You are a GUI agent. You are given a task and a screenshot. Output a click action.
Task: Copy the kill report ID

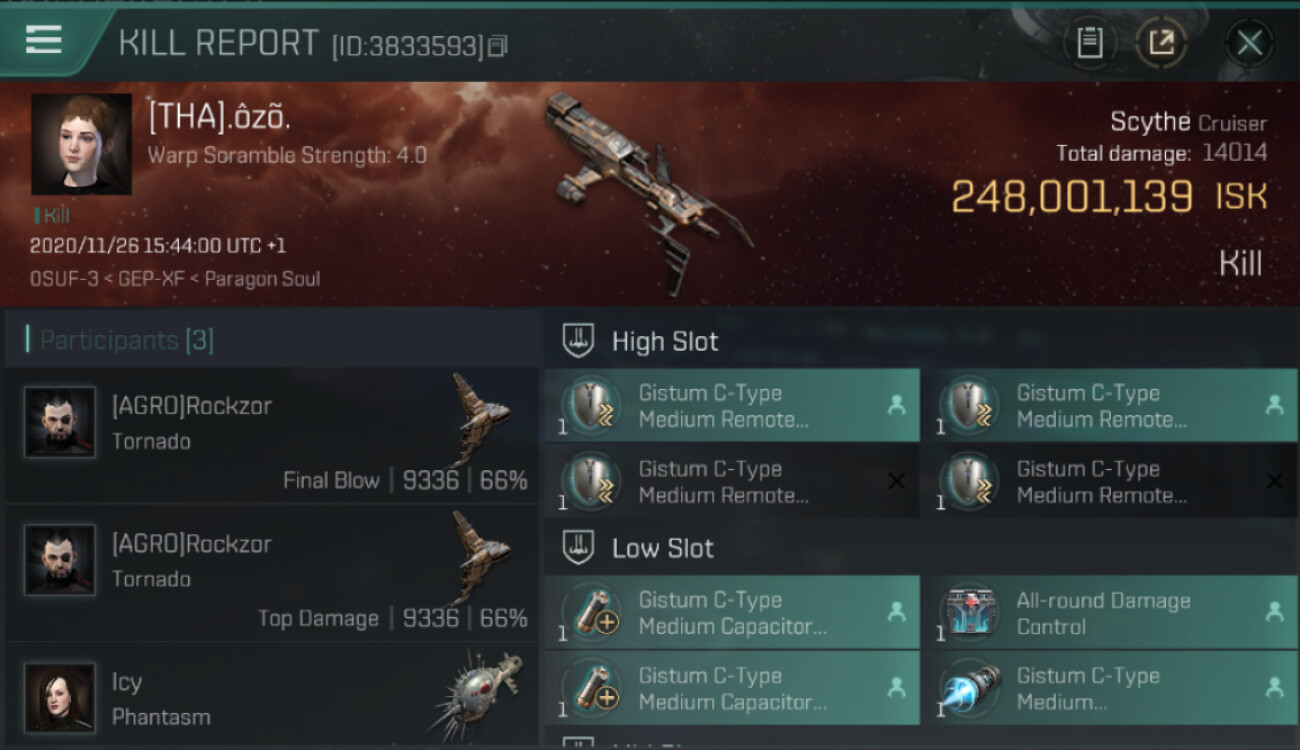point(498,46)
